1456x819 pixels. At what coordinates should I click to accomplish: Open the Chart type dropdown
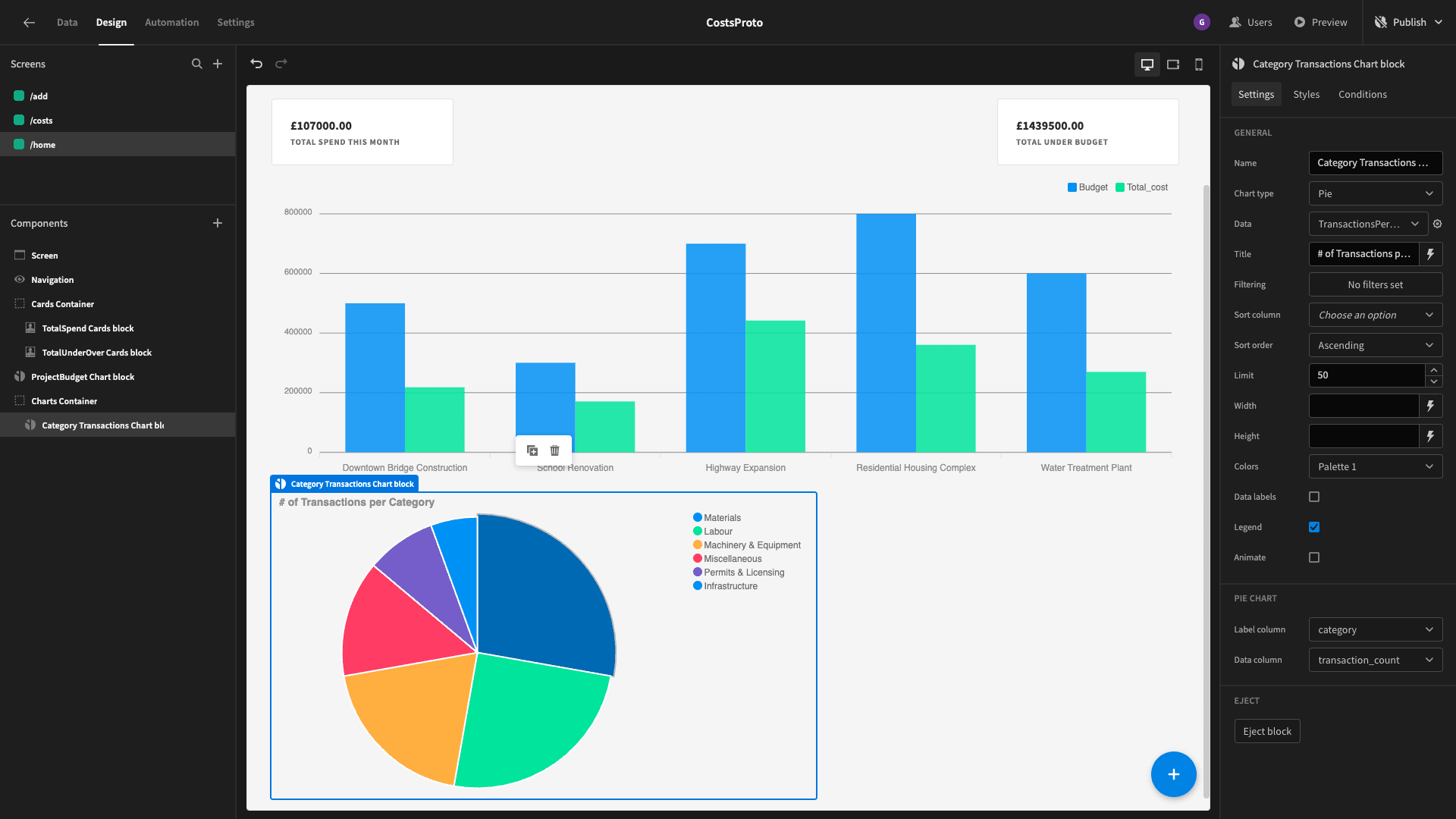point(1376,193)
